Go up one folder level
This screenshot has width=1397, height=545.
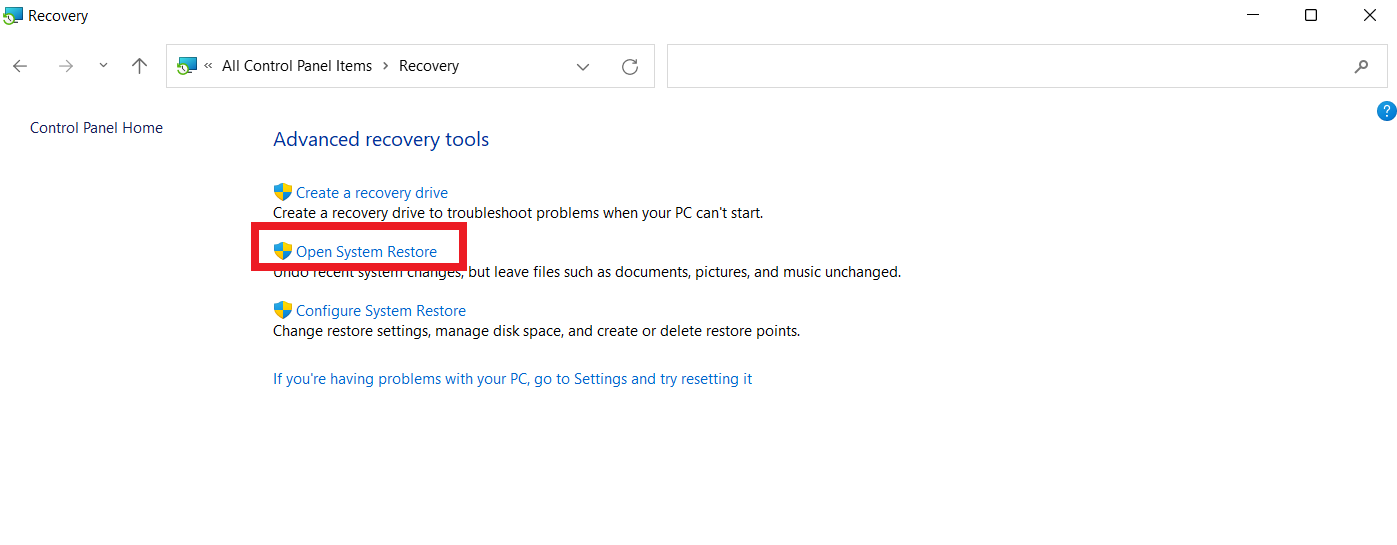(x=139, y=66)
